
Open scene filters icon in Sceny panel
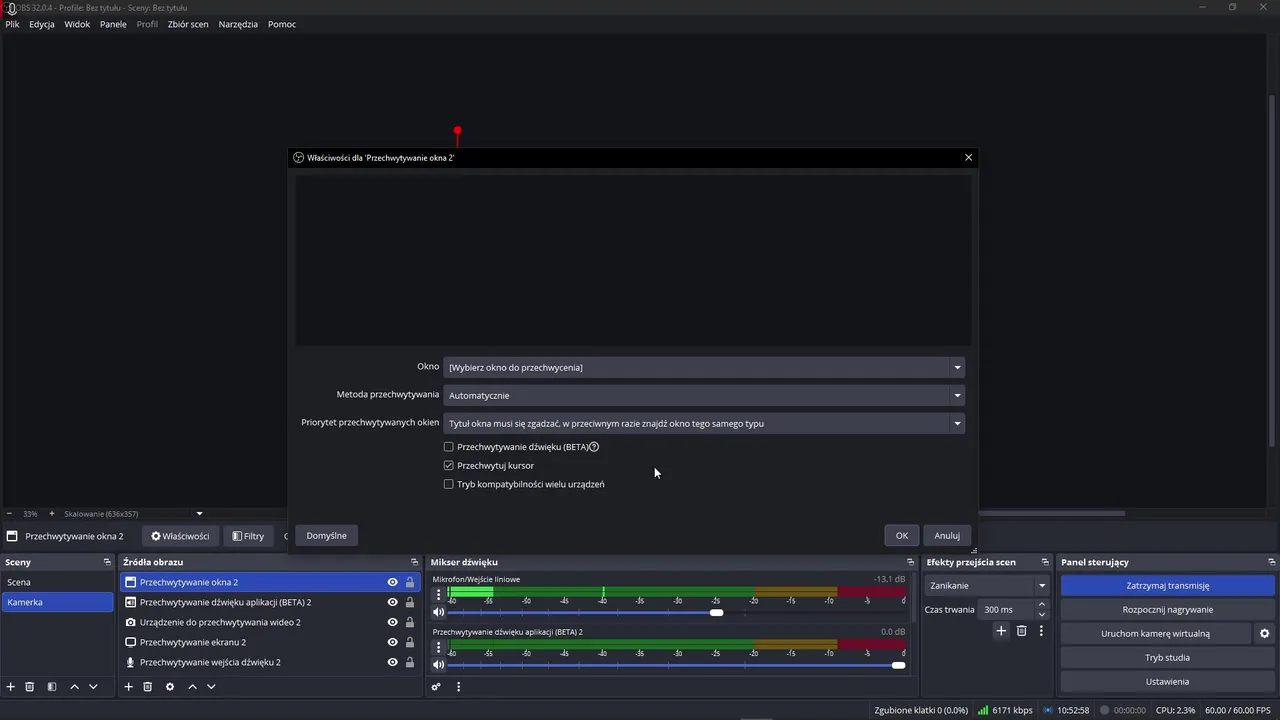point(52,687)
